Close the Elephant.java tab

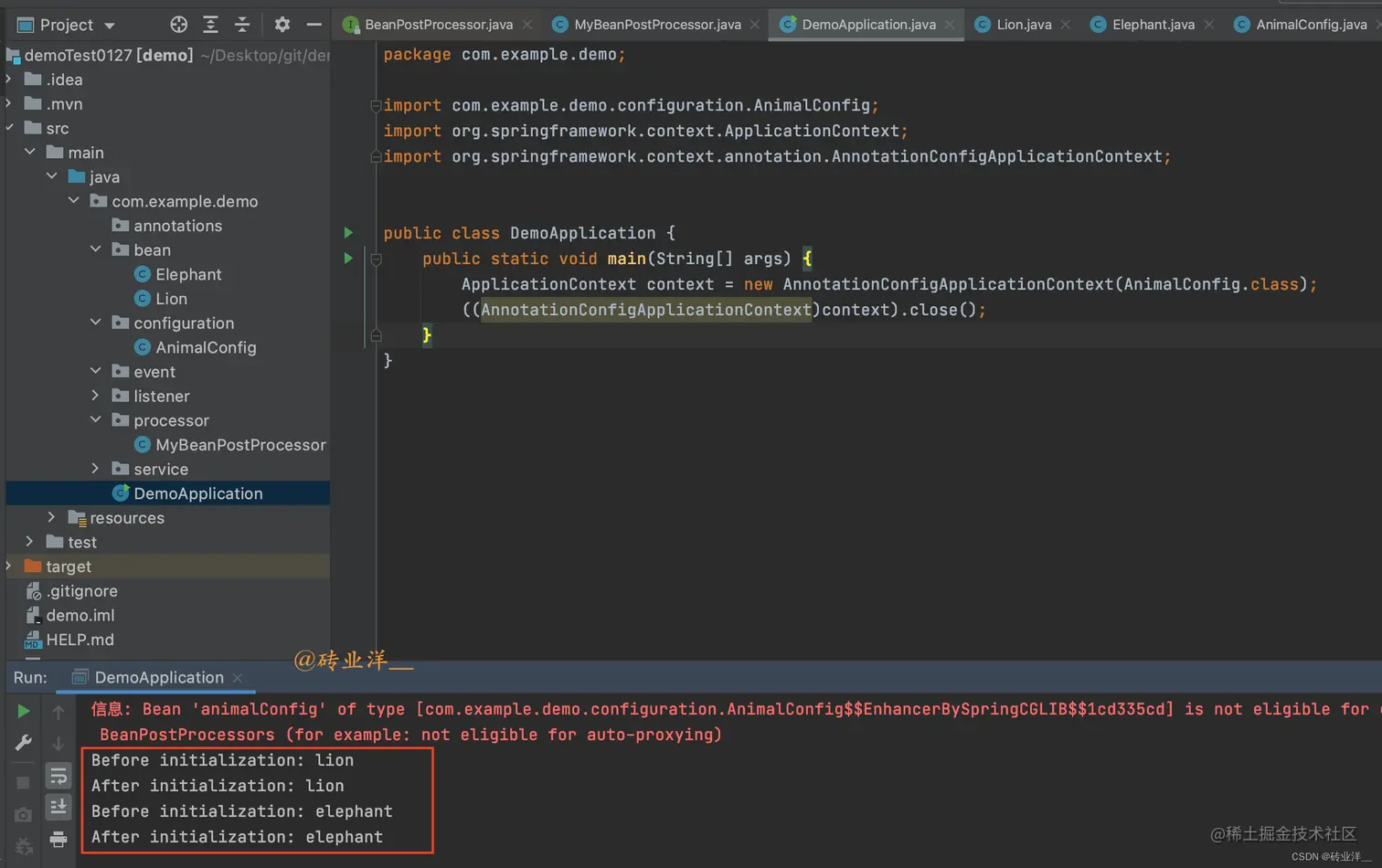click(x=1209, y=25)
